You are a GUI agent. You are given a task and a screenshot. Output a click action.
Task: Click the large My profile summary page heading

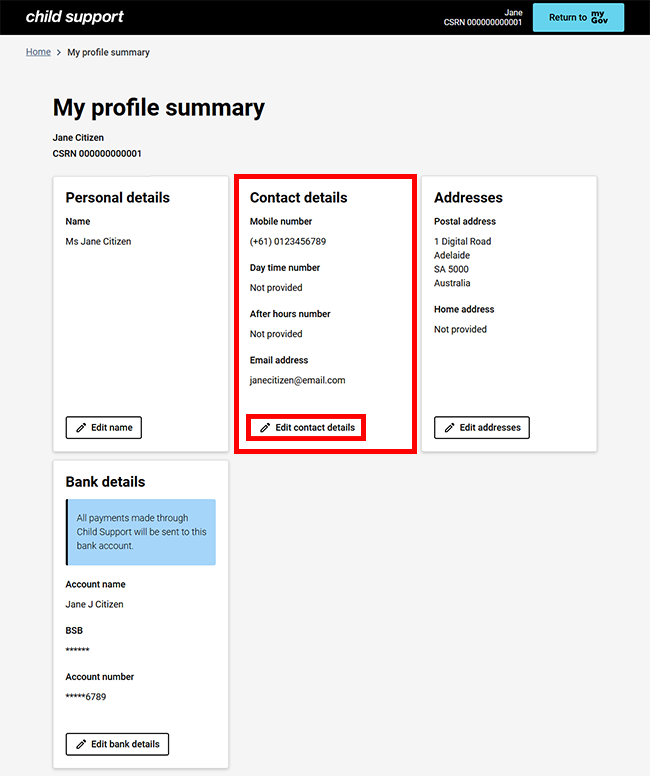point(159,108)
